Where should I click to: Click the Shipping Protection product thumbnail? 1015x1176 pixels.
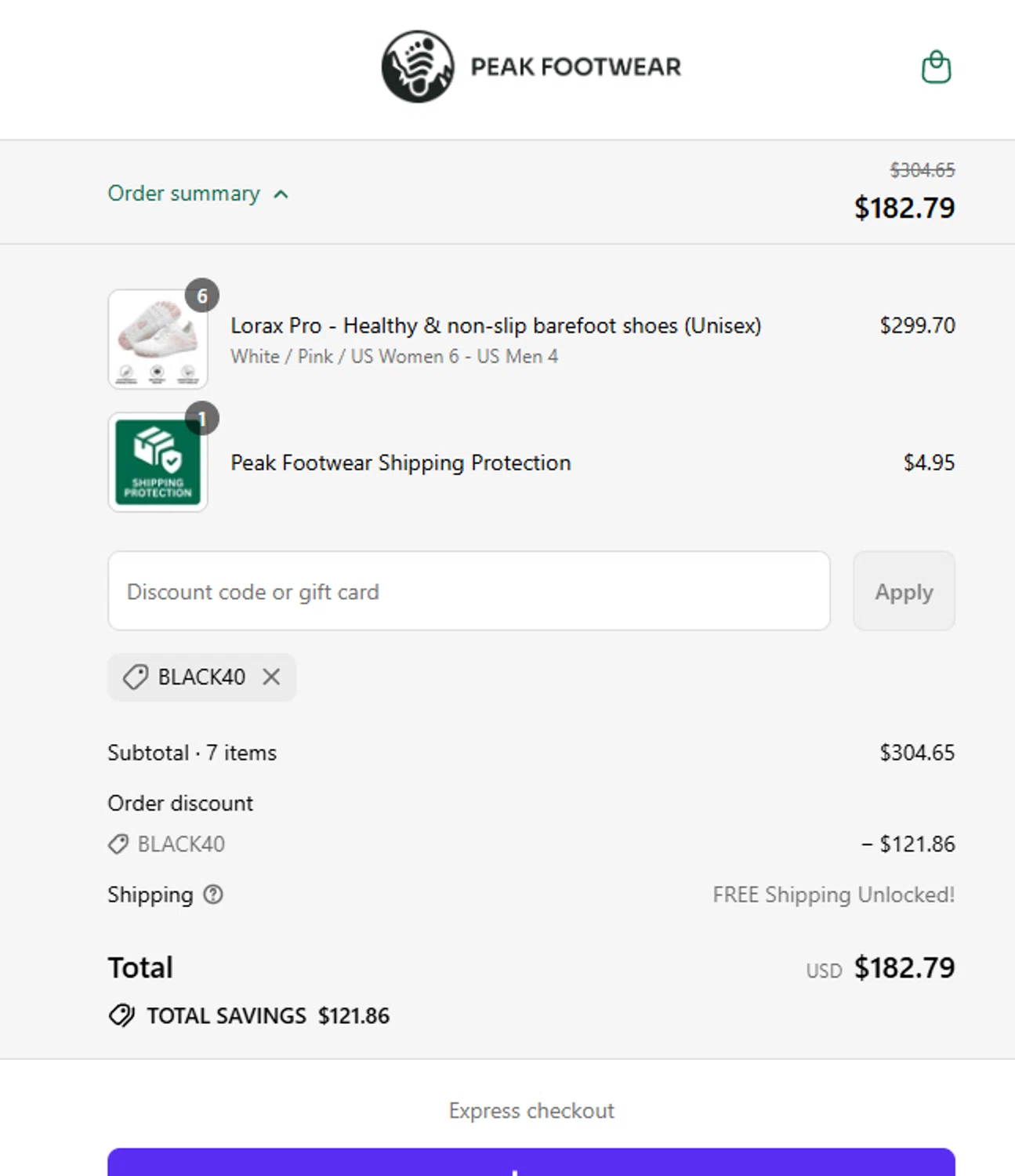tap(158, 463)
